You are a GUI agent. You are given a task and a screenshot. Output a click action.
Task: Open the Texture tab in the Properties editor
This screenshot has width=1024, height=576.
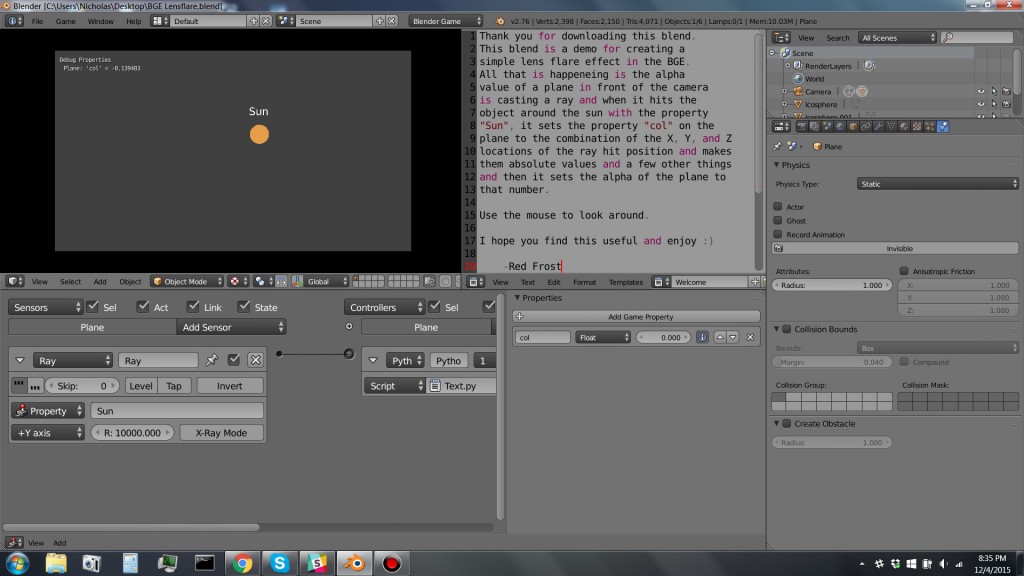916,126
